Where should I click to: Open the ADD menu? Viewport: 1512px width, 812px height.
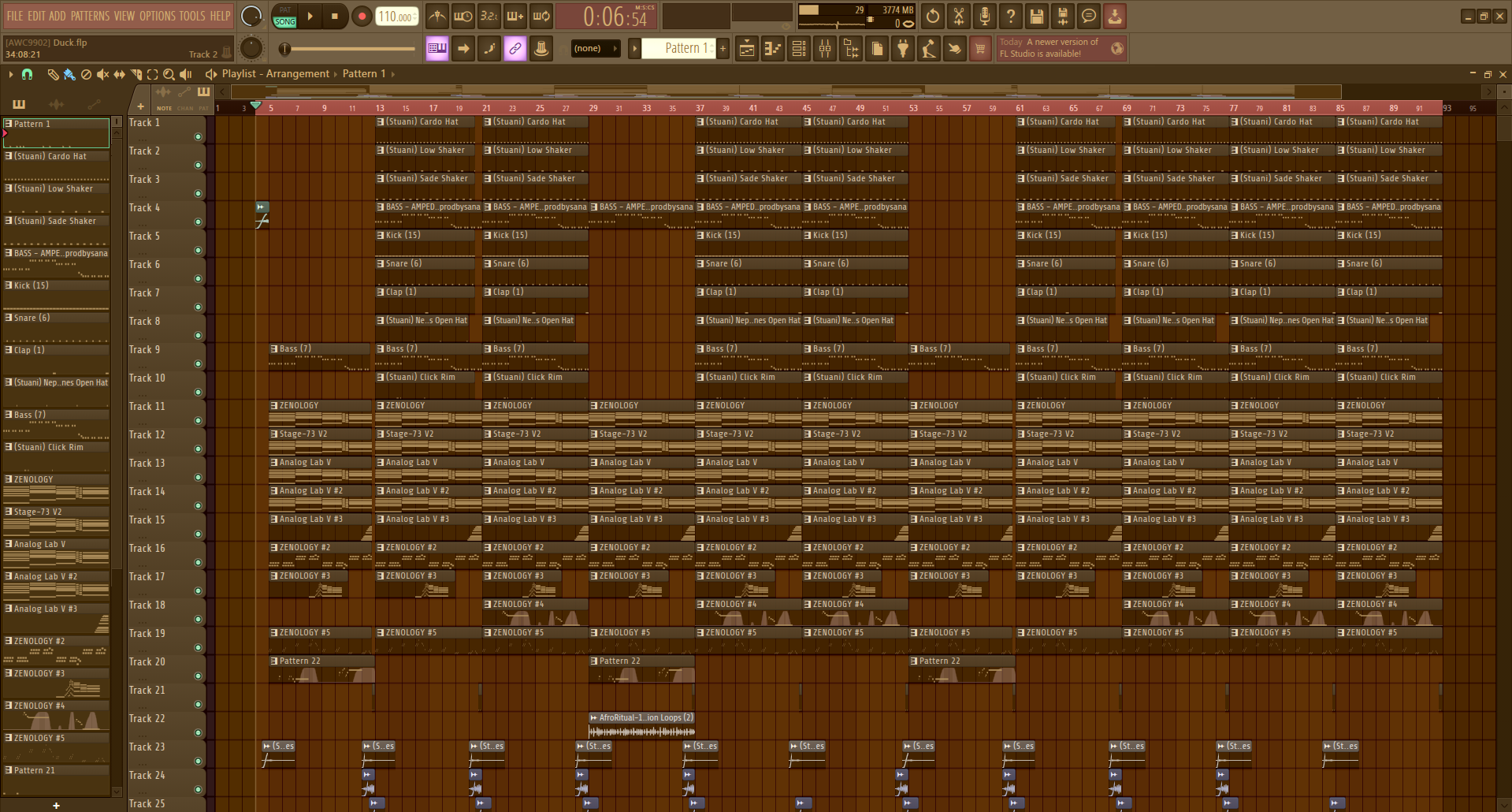58,16
